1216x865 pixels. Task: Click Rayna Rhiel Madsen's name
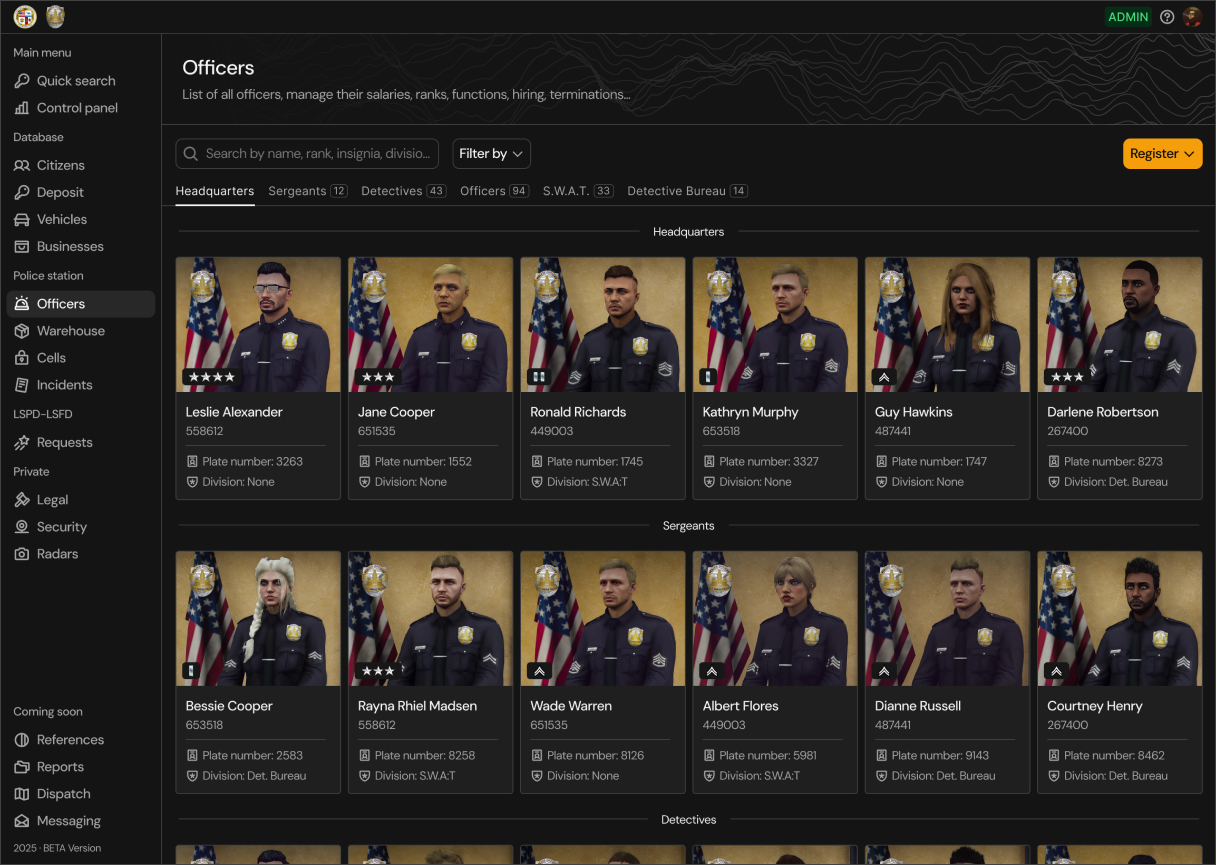pos(418,706)
